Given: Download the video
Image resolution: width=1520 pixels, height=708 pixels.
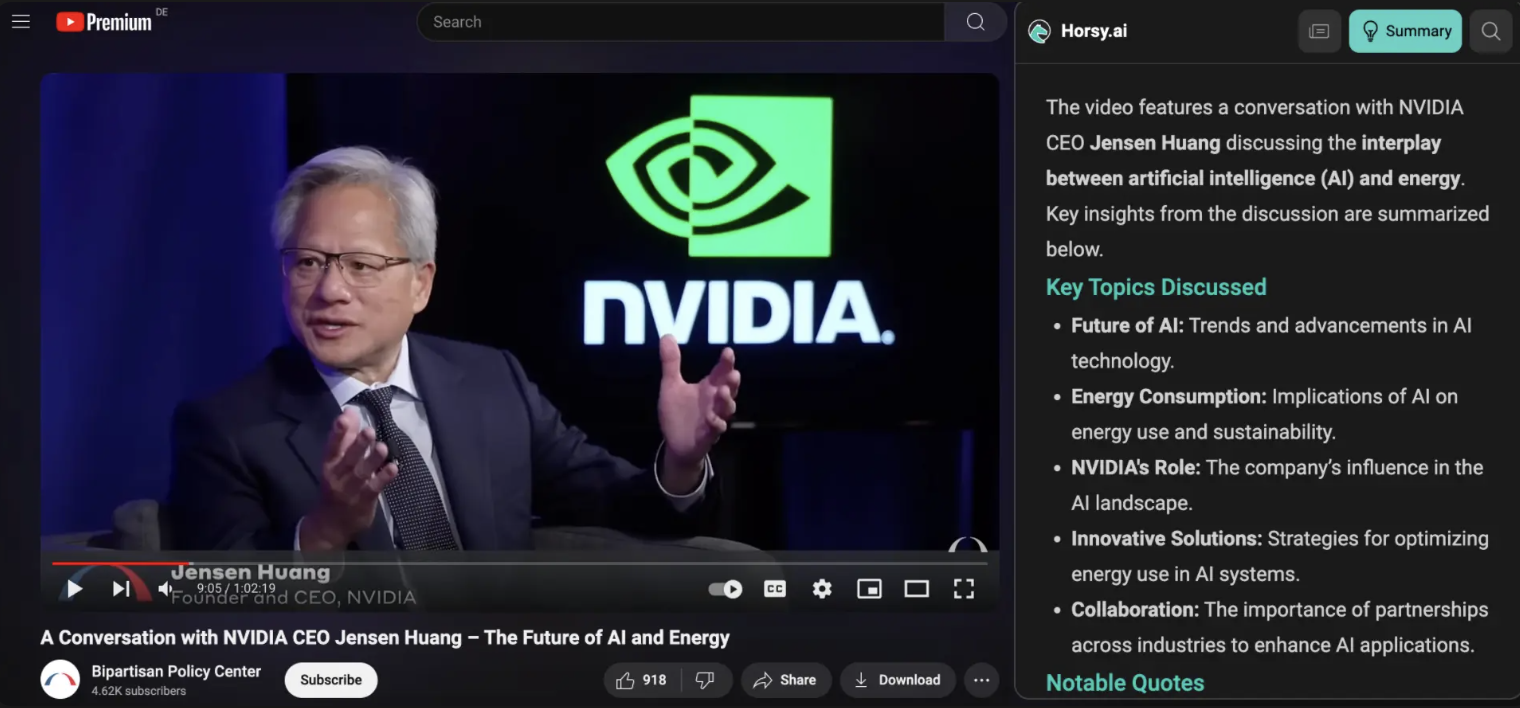Looking at the screenshot, I should [898, 680].
